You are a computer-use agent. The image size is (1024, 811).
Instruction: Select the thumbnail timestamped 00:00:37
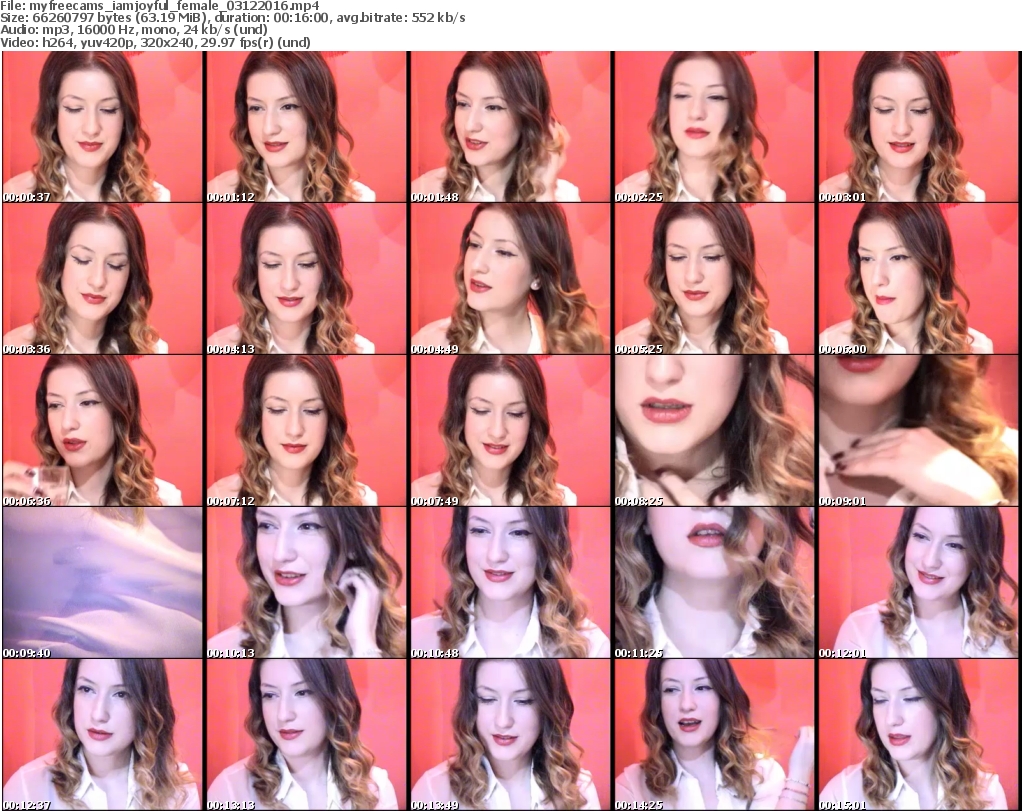[103, 127]
